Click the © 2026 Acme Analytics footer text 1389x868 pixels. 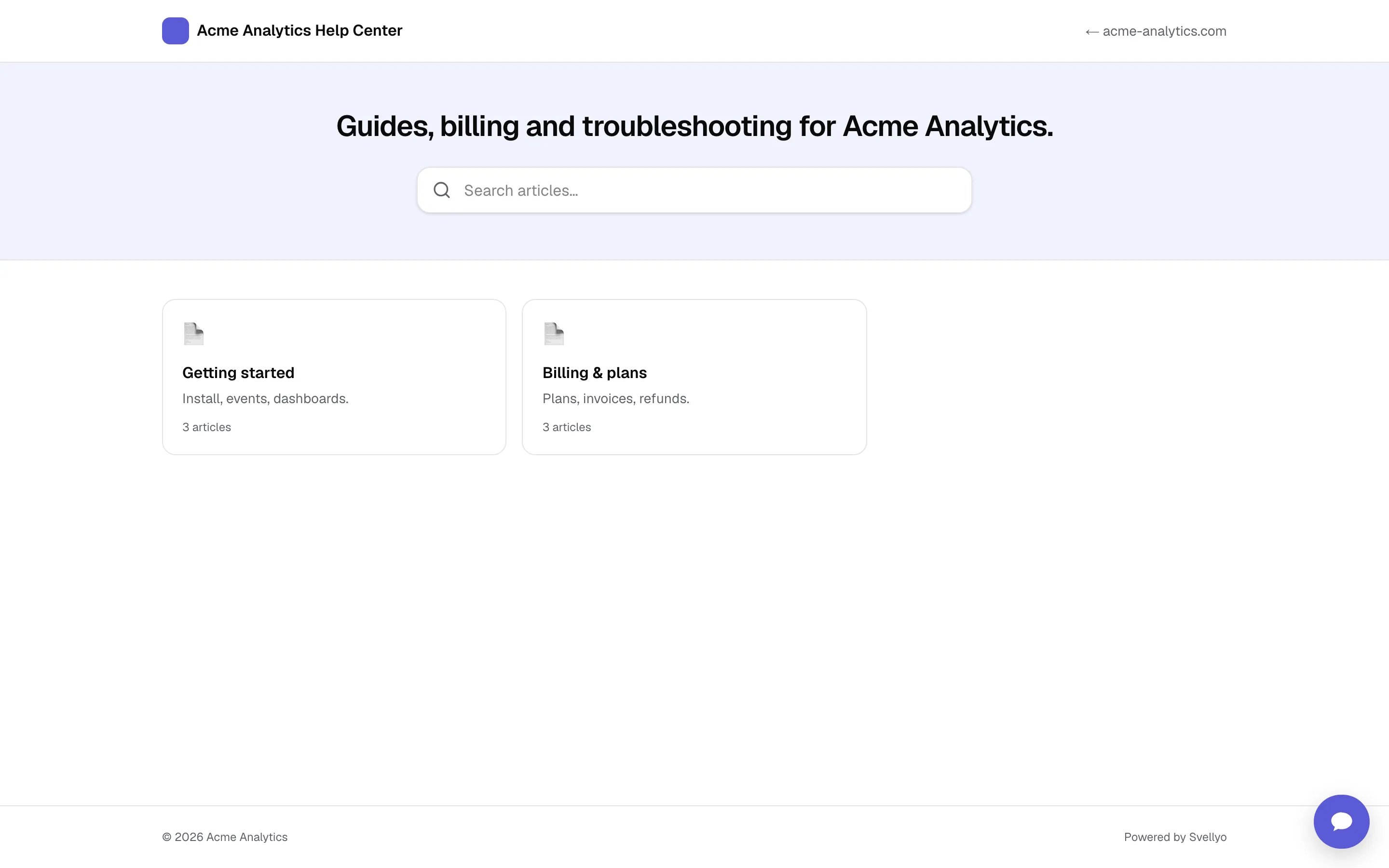[x=224, y=837]
